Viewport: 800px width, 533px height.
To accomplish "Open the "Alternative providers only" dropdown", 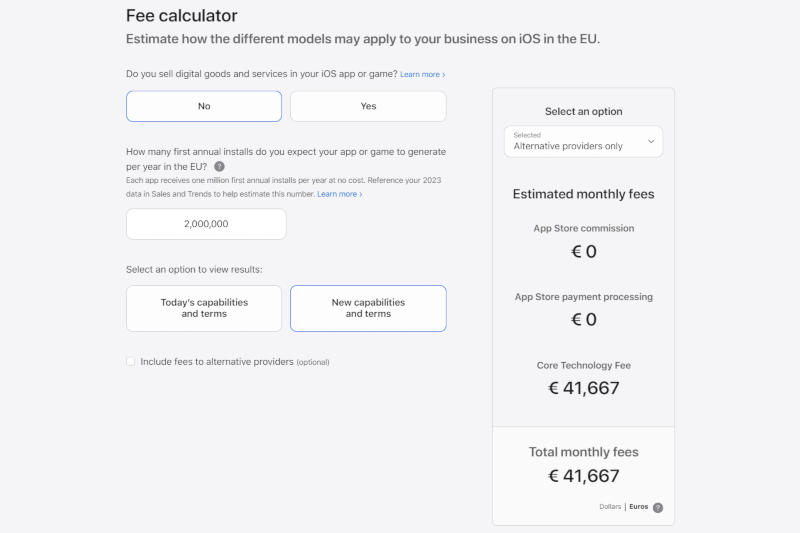I will [583, 141].
